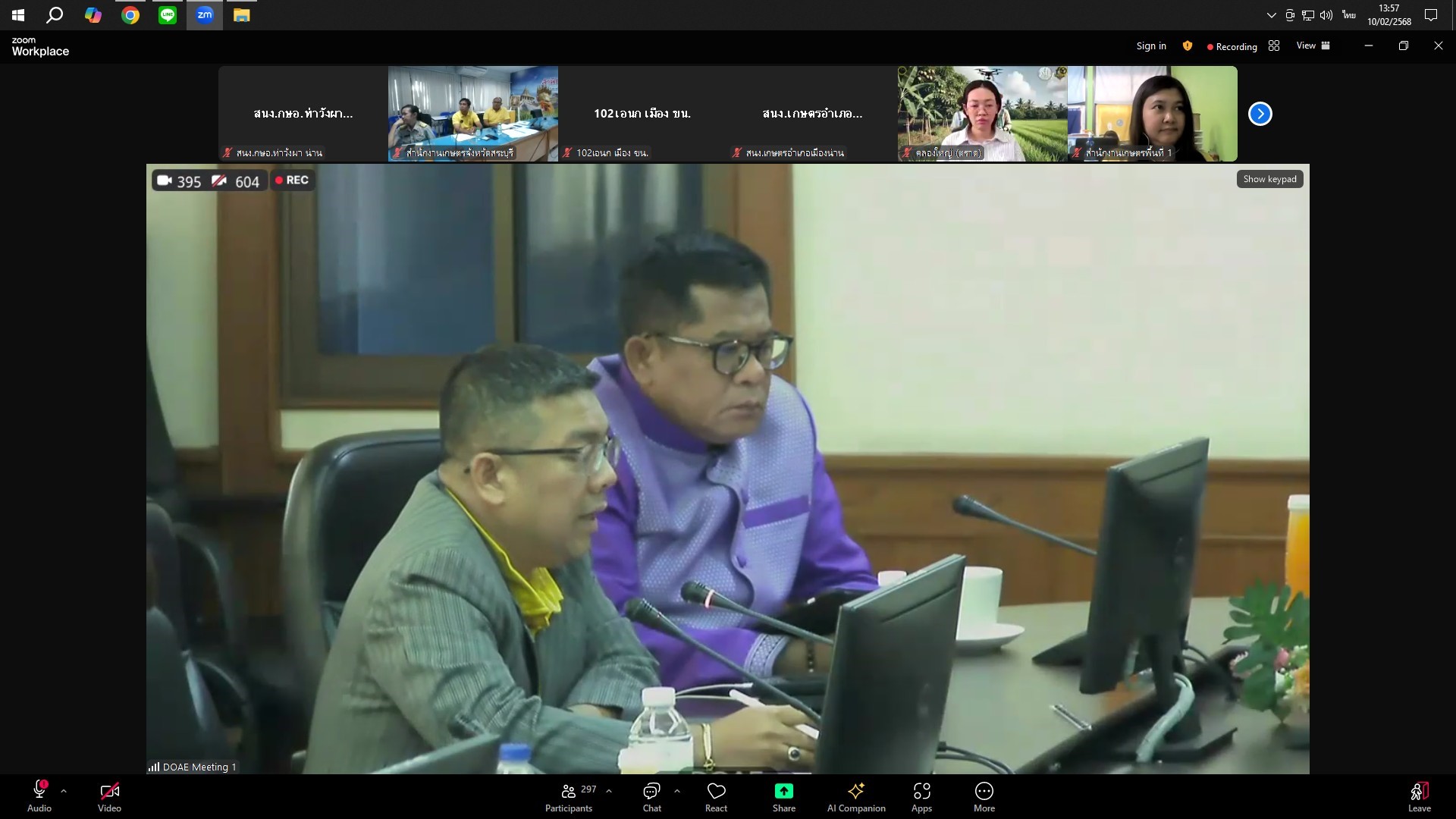The height and width of the screenshot is (819, 1456).
Task: Expand the Participants options chevron
Action: [x=609, y=791]
